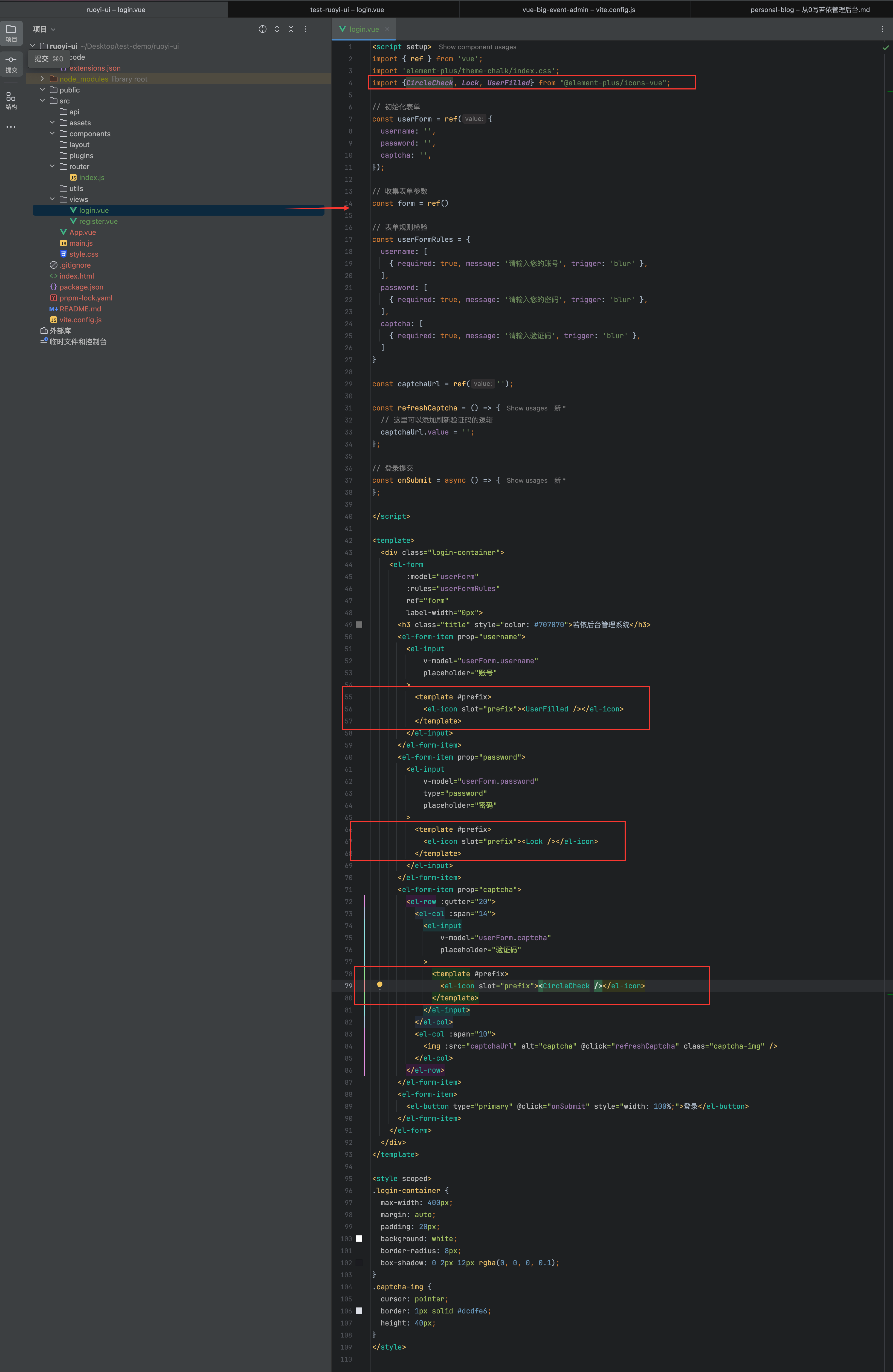The height and width of the screenshot is (1372, 893).
Task: Show more tool windows via the ellipsis
Action: click(x=11, y=127)
